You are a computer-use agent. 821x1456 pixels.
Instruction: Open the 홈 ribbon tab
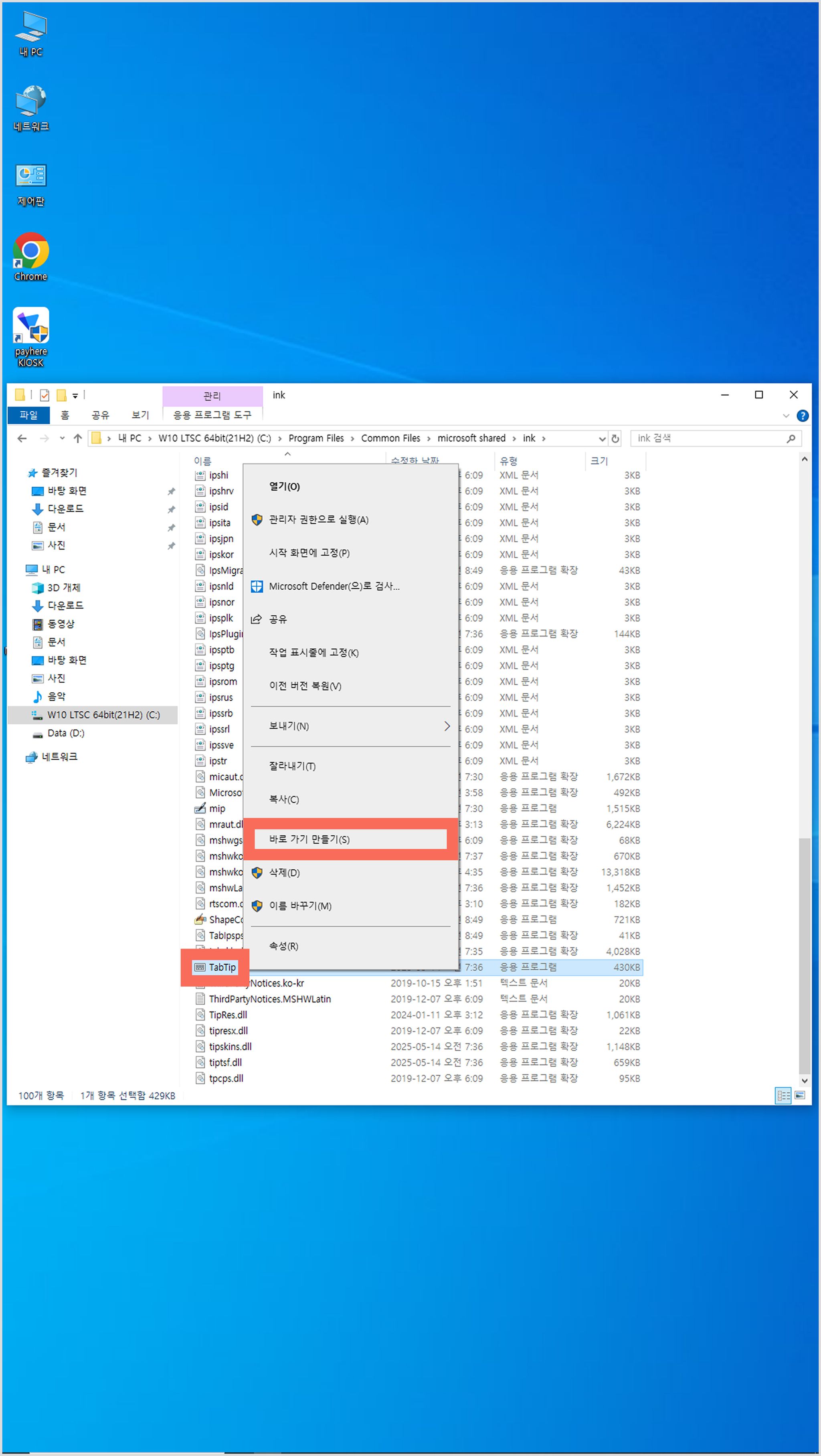[x=65, y=415]
